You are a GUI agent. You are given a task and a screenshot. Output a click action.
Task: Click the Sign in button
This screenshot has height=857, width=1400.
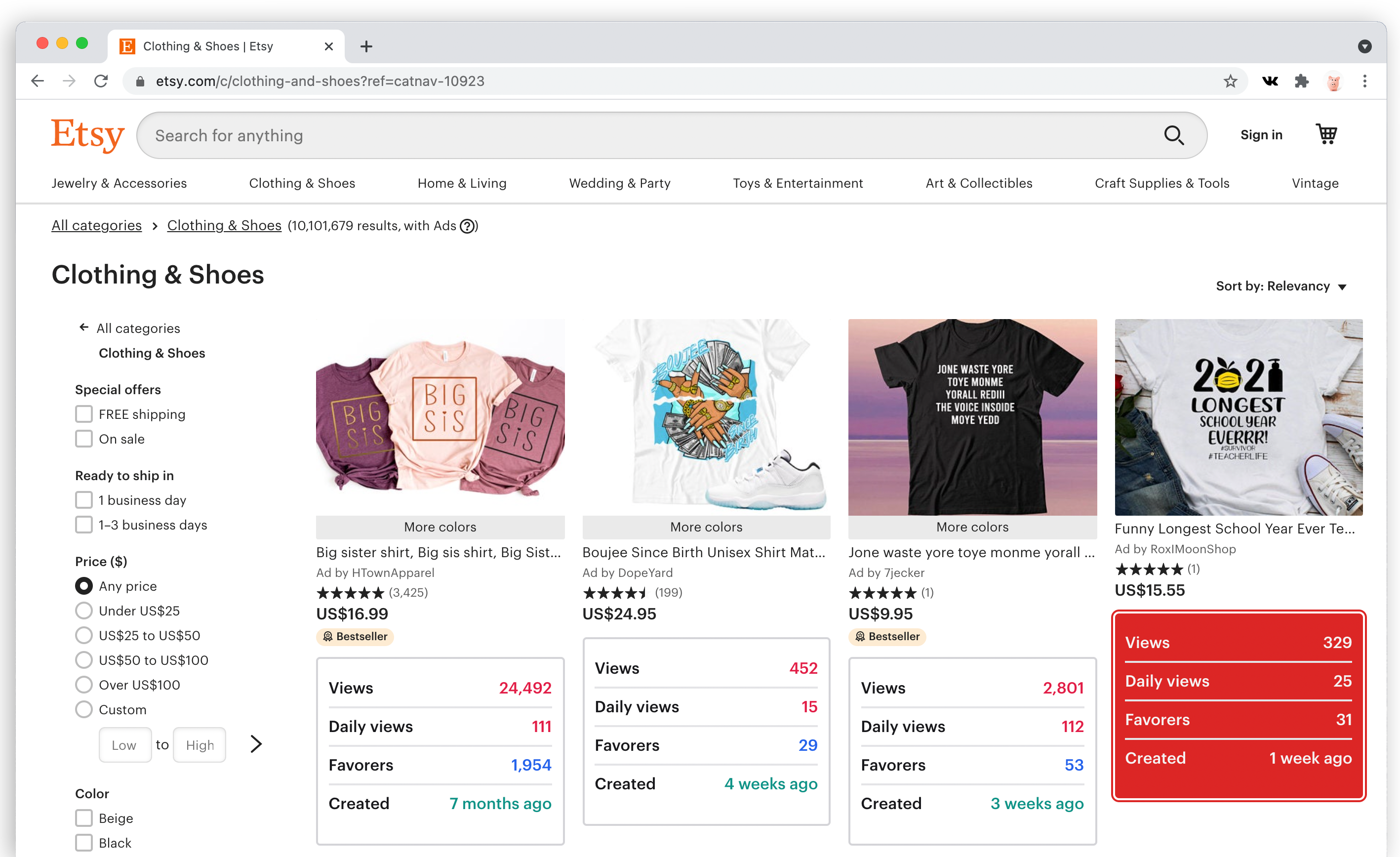(x=1261, y=135)
